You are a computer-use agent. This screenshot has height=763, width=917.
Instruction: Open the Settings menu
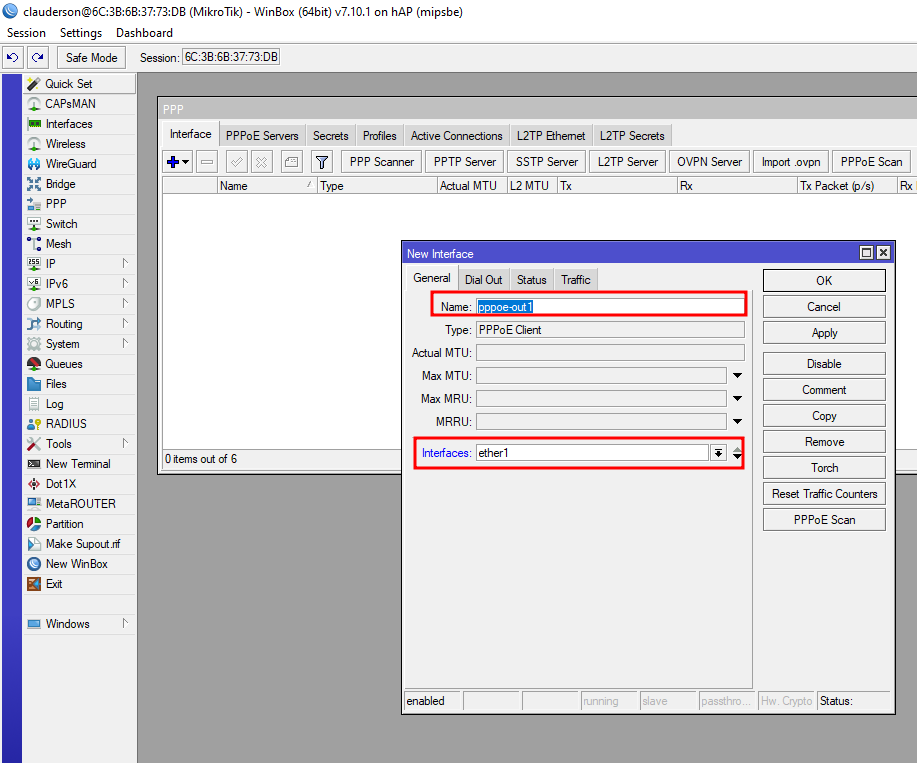[x=81, y=33]
